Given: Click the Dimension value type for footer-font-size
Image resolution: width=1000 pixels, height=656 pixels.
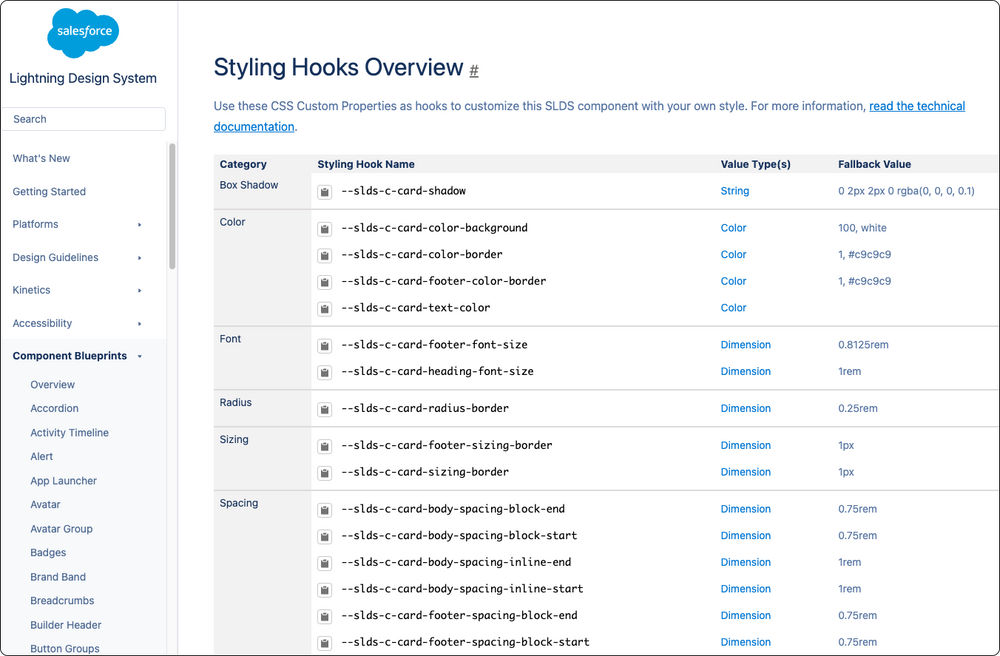Looking at the screenshot, I should [x=745, y=345].
